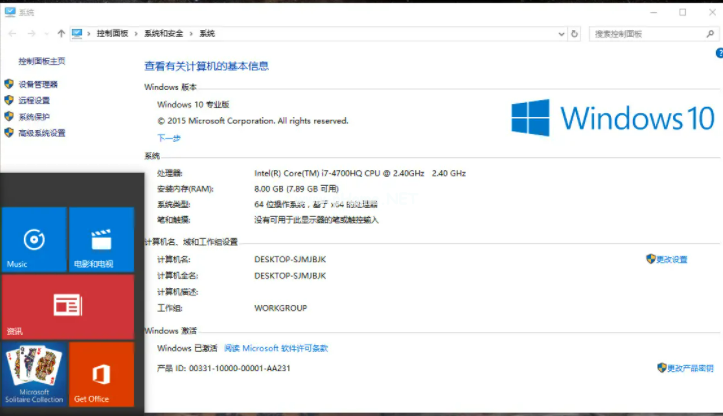The image size is (723, 416).
Task: Select the 系统和安全 breadcrumb segment
Action: click(x=164, y=33)
